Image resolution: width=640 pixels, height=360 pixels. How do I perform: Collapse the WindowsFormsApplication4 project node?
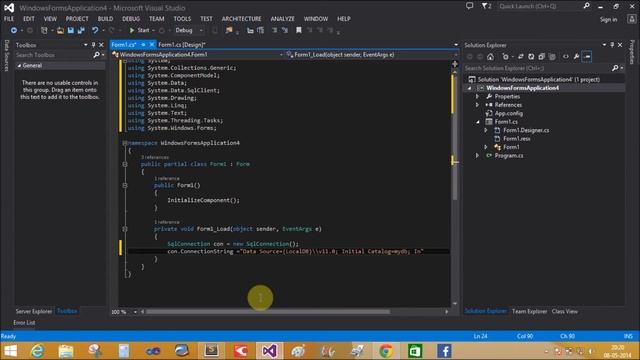[469, 88]
